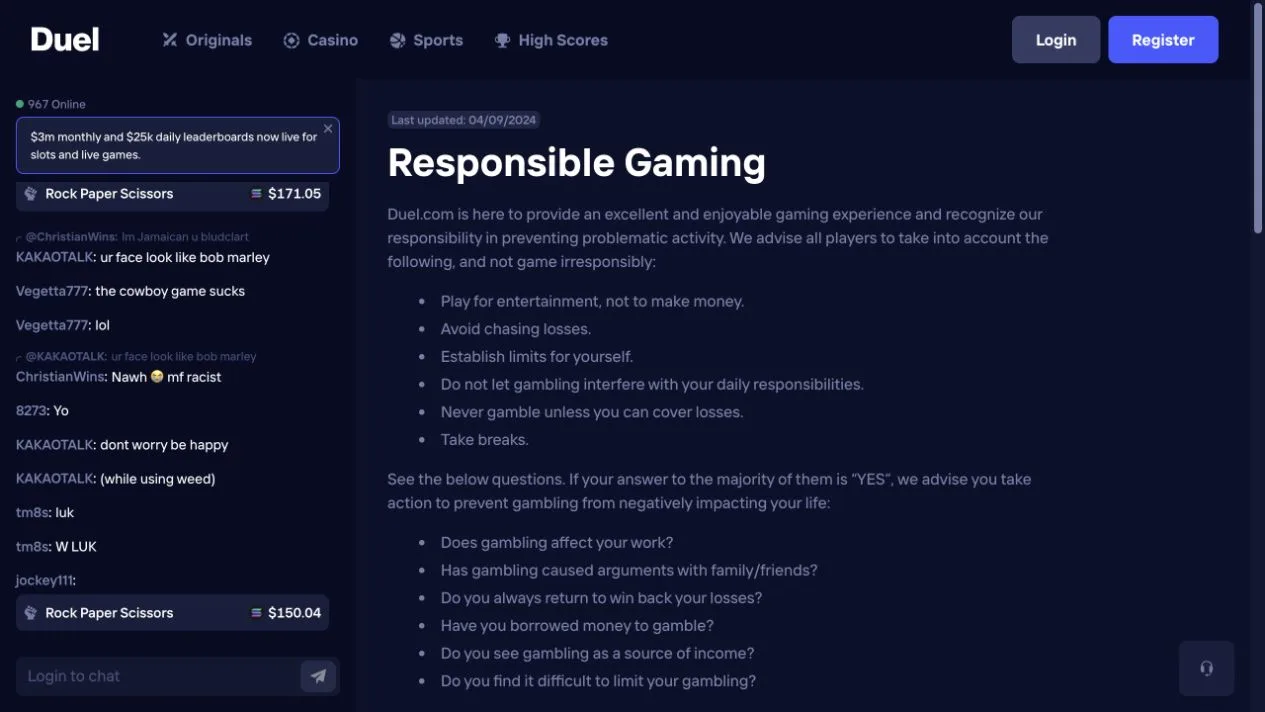Click 'Establish limits for yourself.' bullet
Viewport: 1265px width, 712px height.
(537, 357)
